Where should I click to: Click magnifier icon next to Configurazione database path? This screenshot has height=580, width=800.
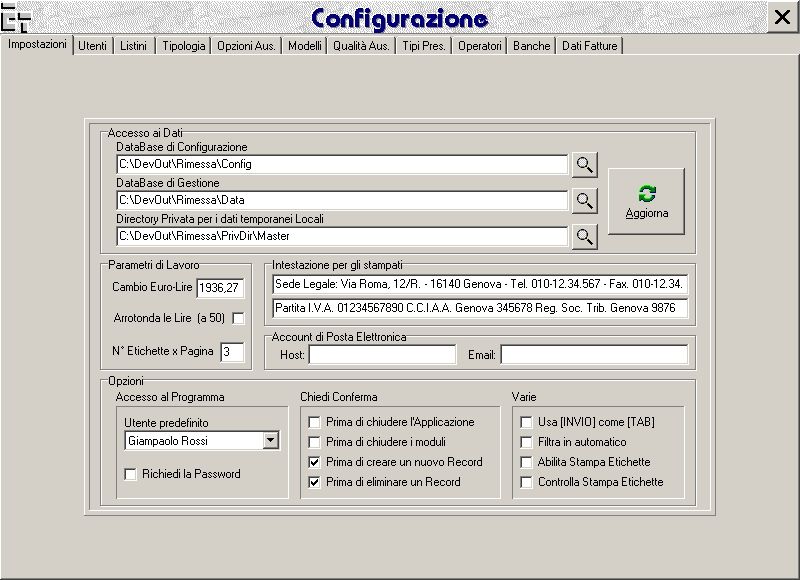[584, 165]
